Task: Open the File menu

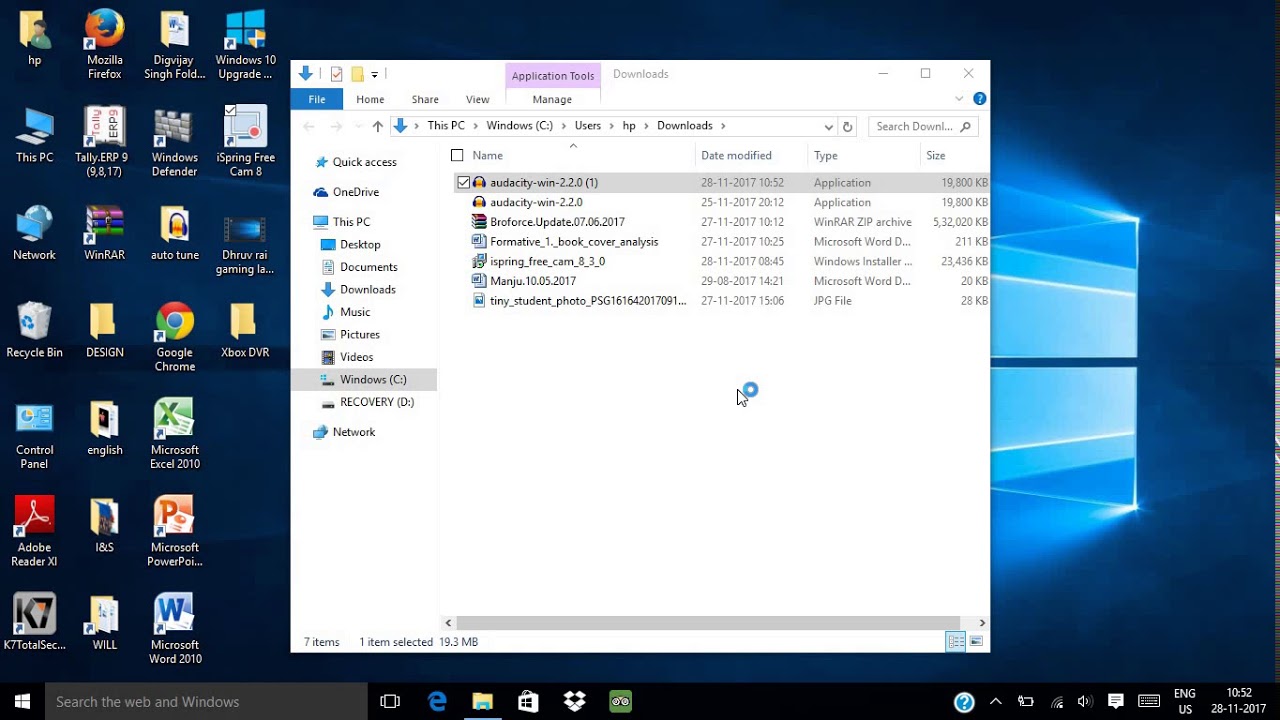Action: click(x=317, y=99)
